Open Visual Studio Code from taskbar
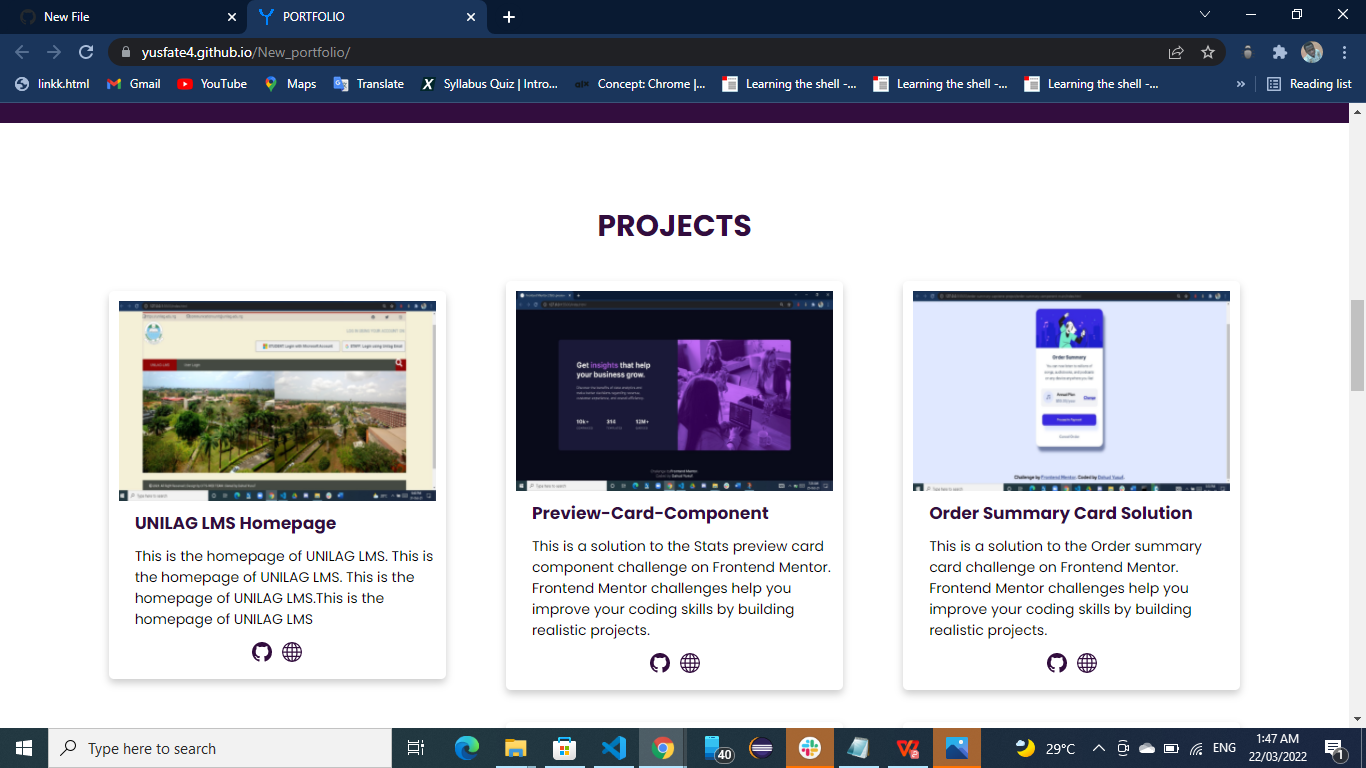The height and width of the screenshot is (768, 1366). [x=613, y=748]
